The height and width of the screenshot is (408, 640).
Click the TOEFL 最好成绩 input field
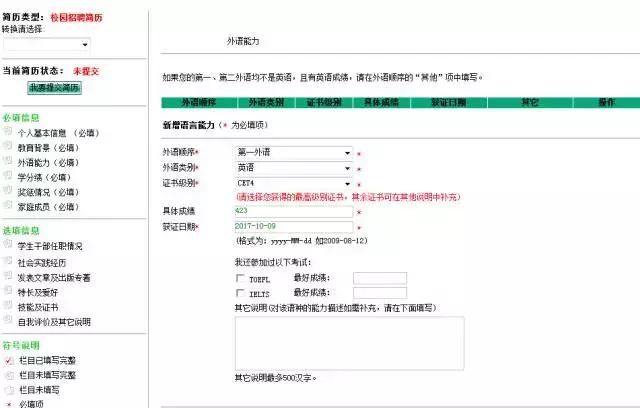click(380, 278)
